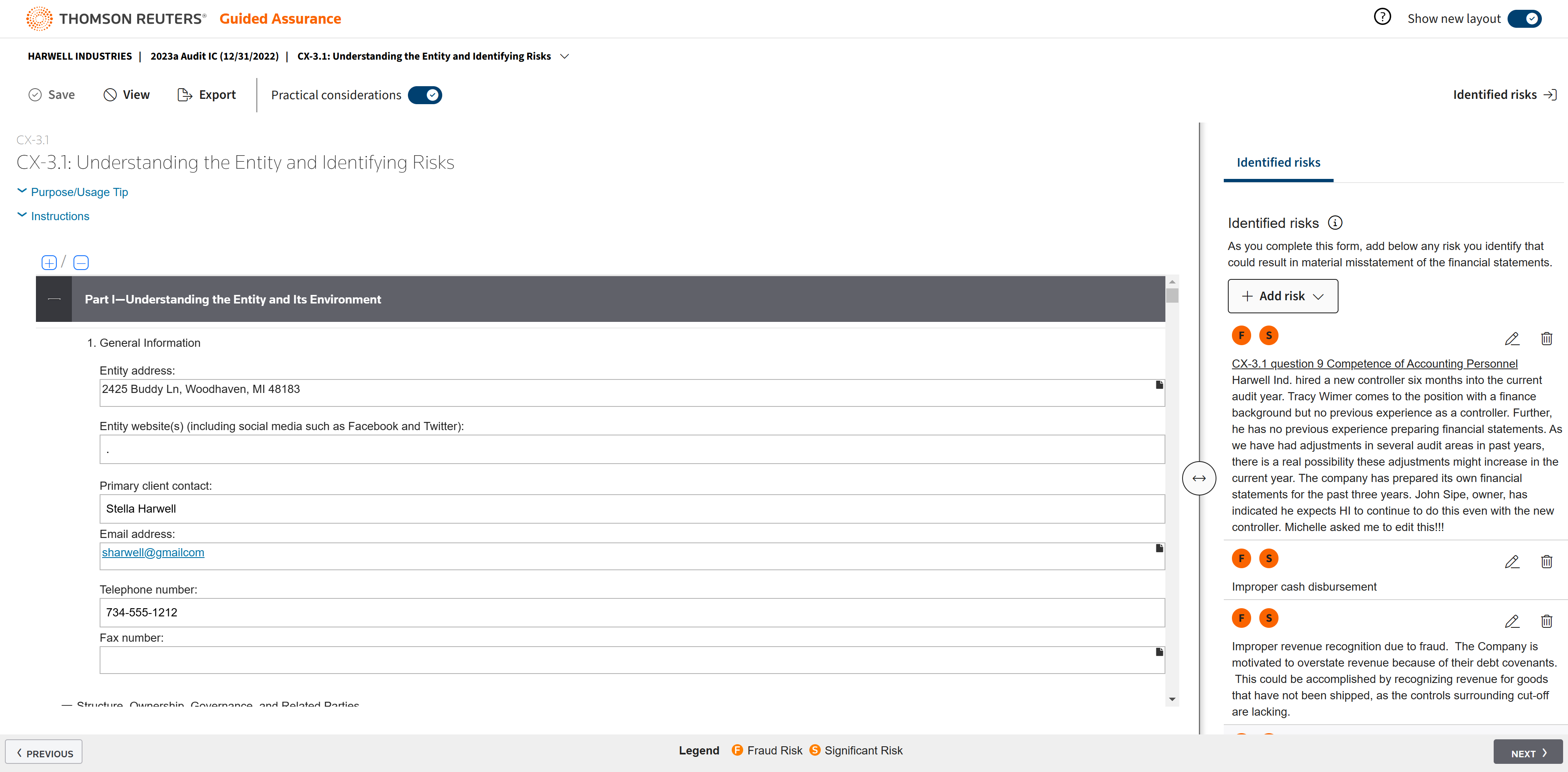1568x772 pixels.
Task: Open the Add risk dropdown
Action: pos(1283,296)
